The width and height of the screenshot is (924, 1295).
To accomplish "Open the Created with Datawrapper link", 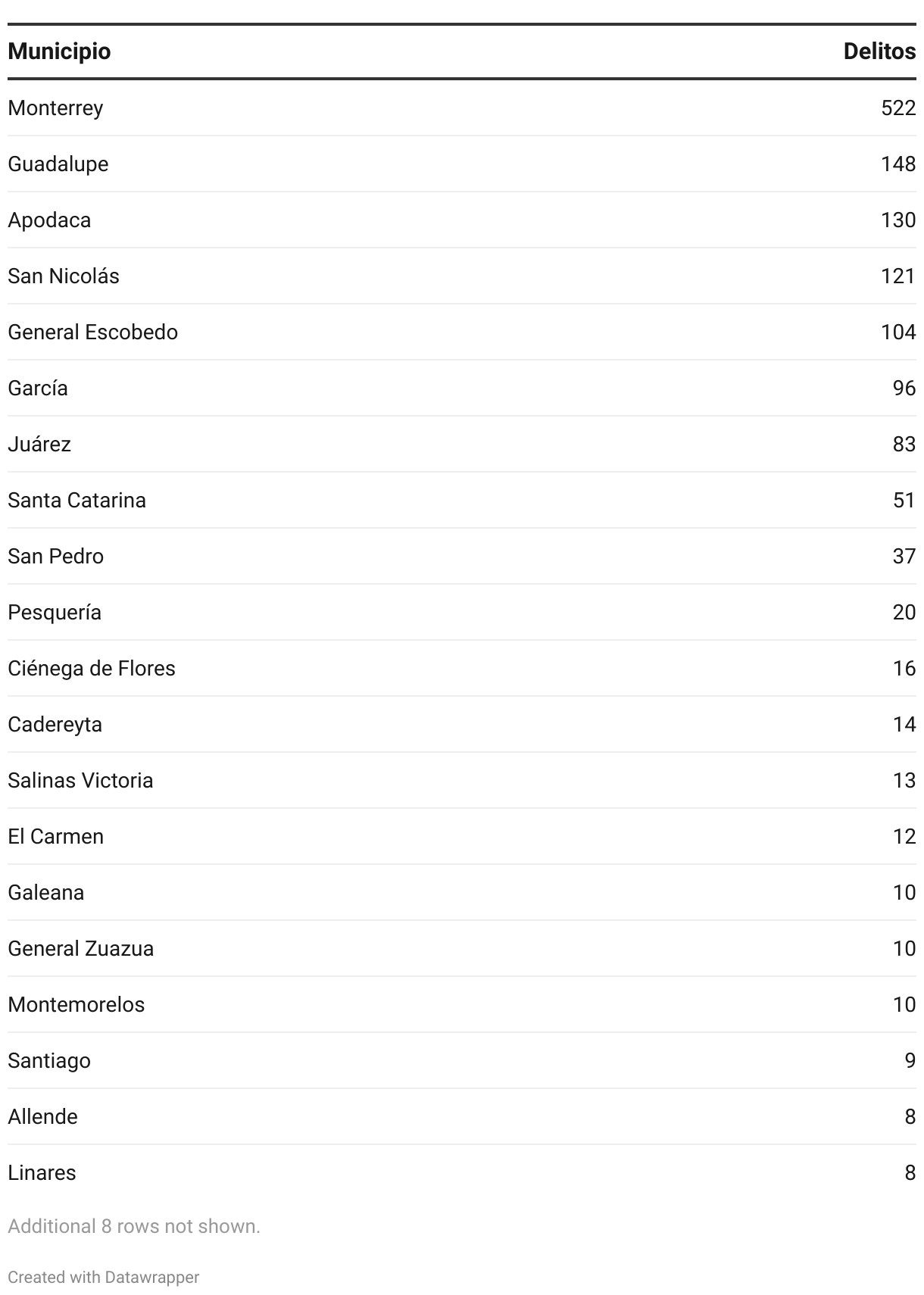I will coord(104,1277).
